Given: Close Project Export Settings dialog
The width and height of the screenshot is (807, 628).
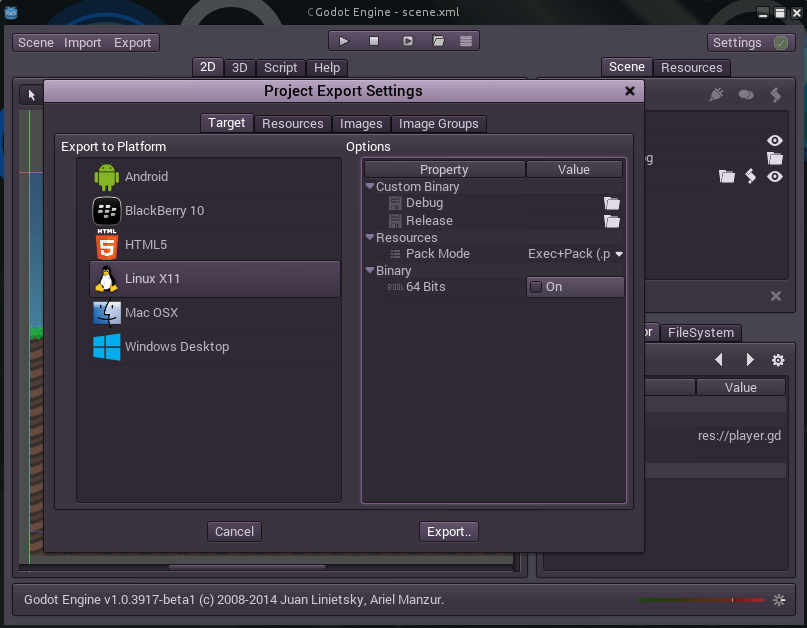Looking at the screenshot, I should (629, 91).
